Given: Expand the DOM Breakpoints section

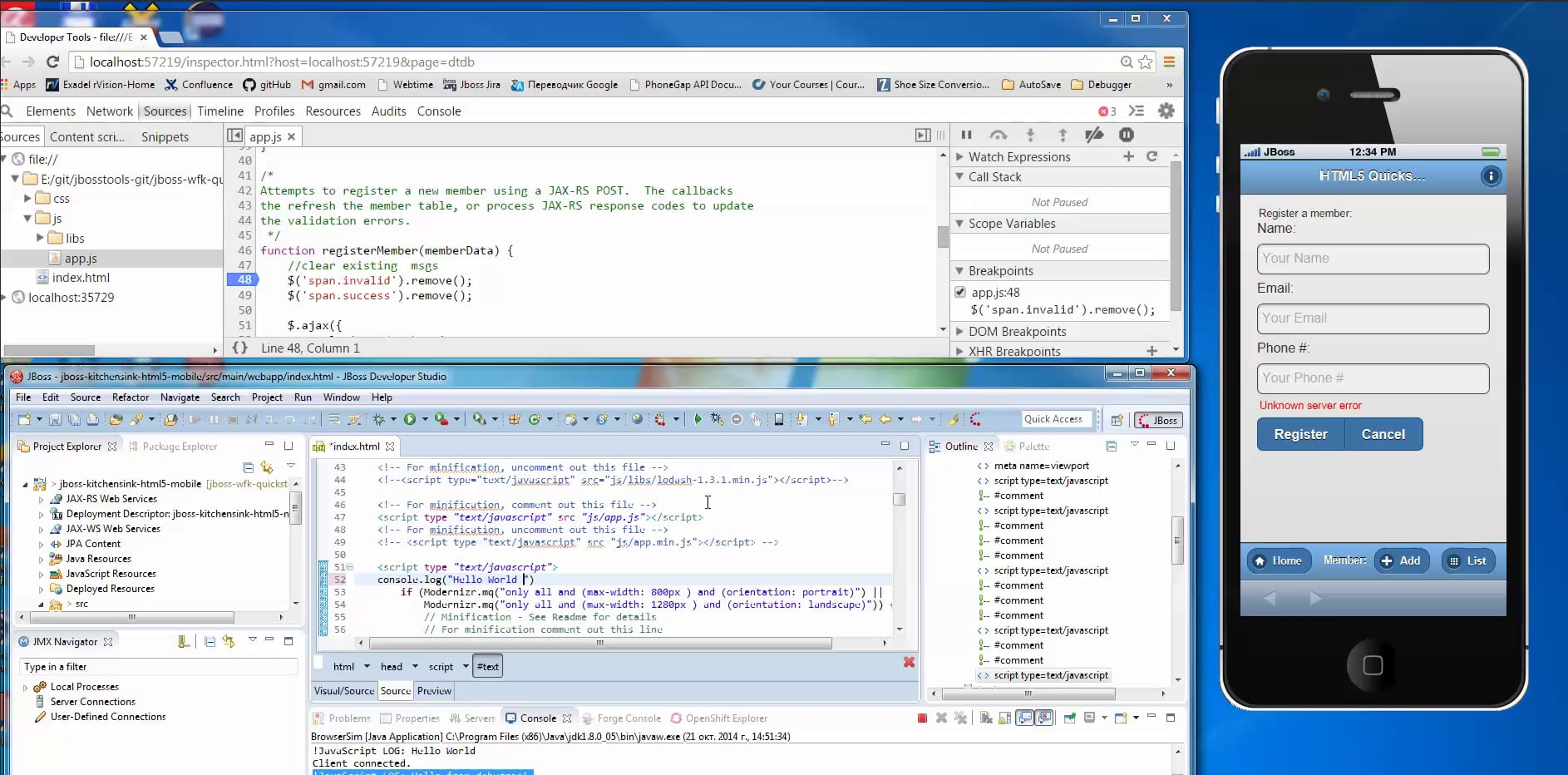Looking at the screenshot, I should tap(959, 331).
